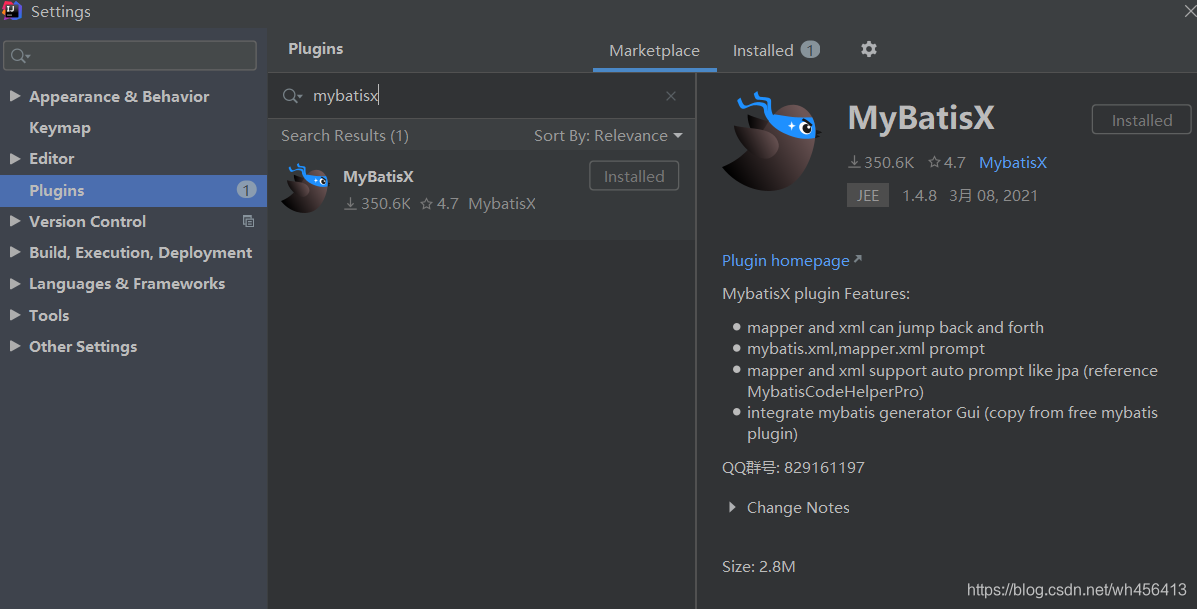Click the Plugins update count badge in sidebar

tap(246, 190)
